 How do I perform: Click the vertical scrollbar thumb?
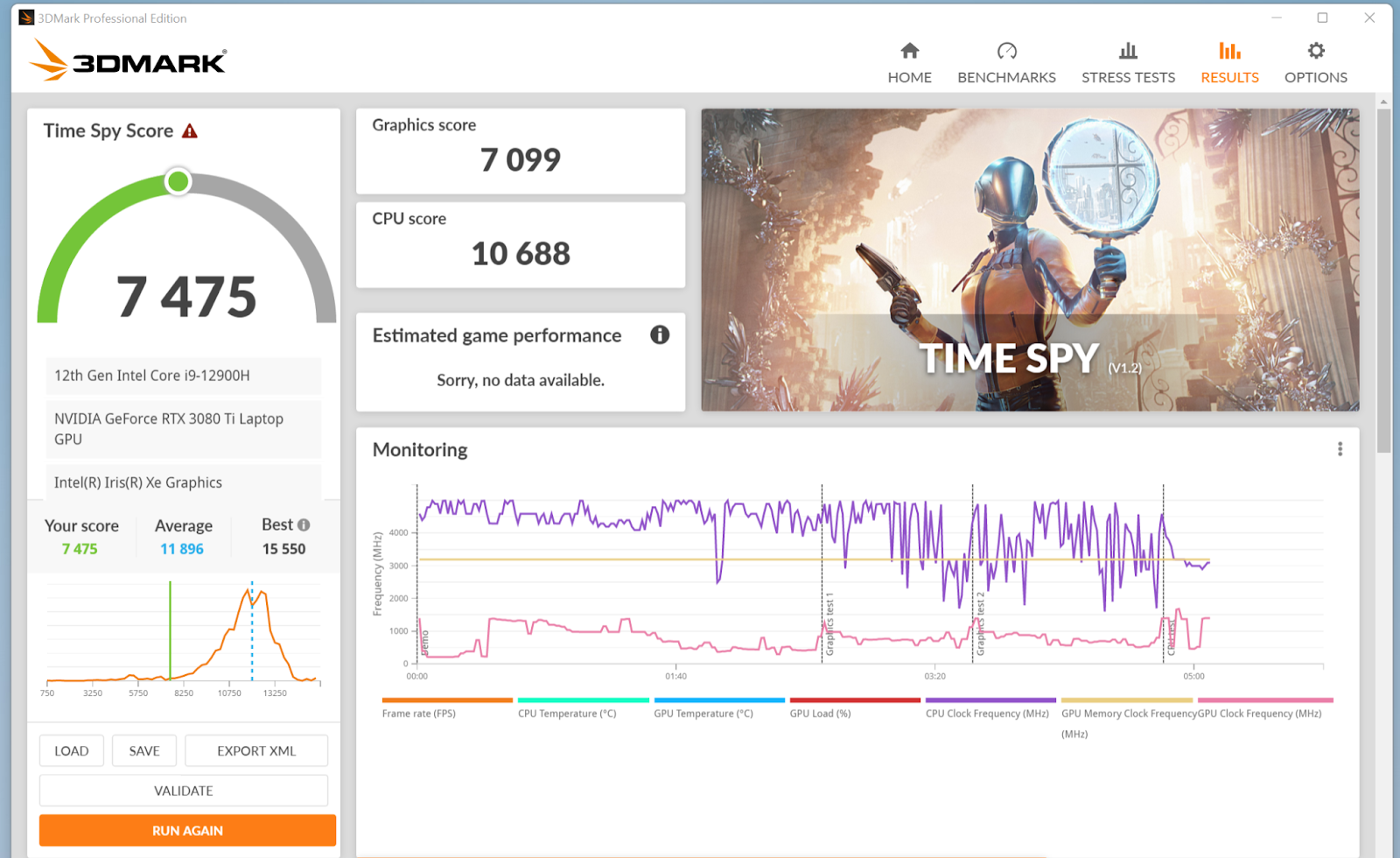(x=1383, y=280)
